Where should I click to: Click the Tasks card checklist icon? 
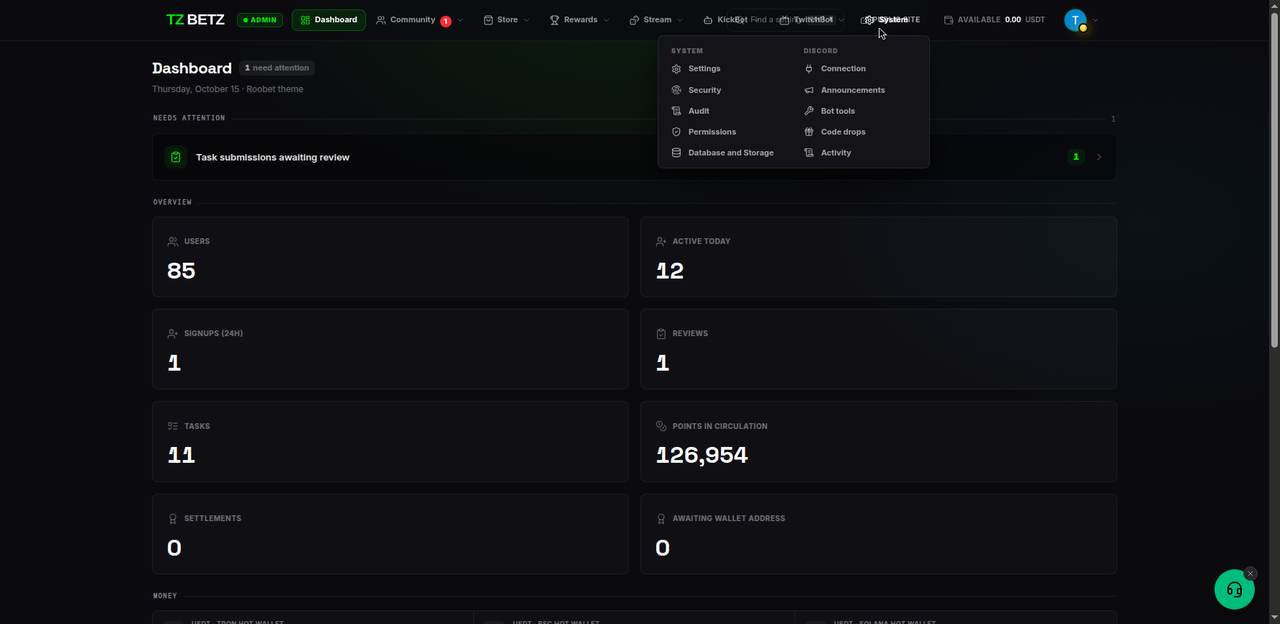173,426
